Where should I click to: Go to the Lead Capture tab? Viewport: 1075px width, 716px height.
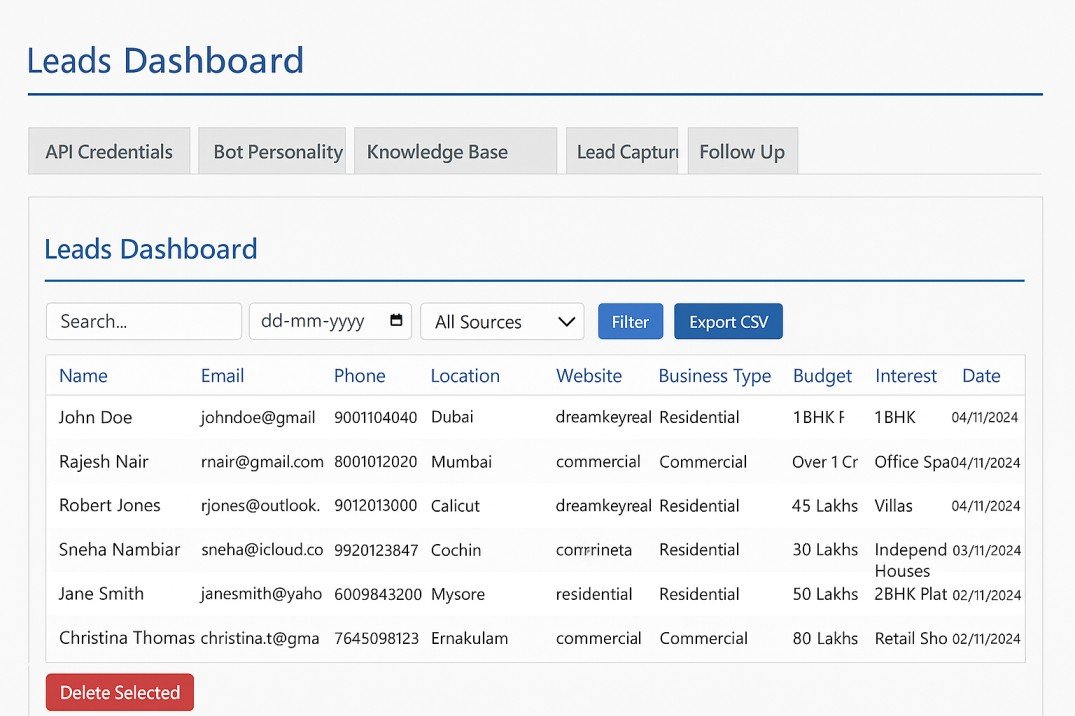622,152
